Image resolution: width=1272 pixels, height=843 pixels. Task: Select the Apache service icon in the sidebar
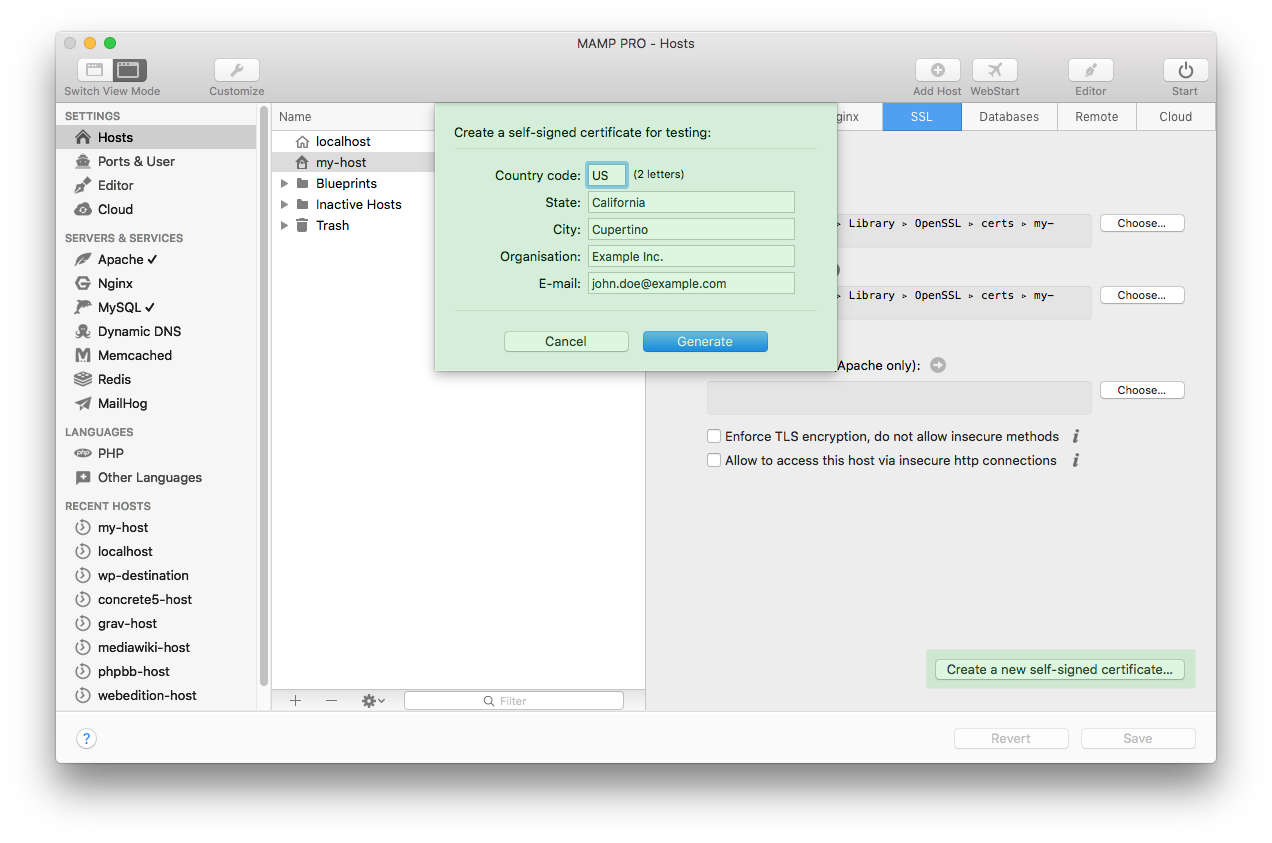click(x=83, y=259)
